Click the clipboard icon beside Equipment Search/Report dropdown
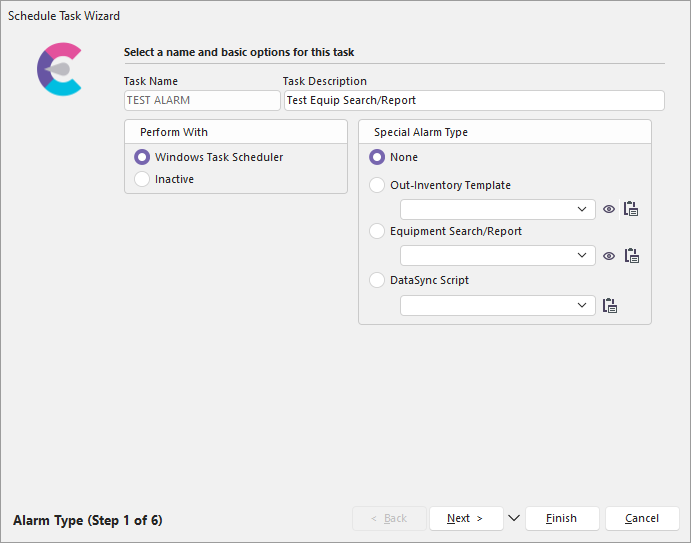Viewport: 691px width, 543px height. (x=631, y=256)
